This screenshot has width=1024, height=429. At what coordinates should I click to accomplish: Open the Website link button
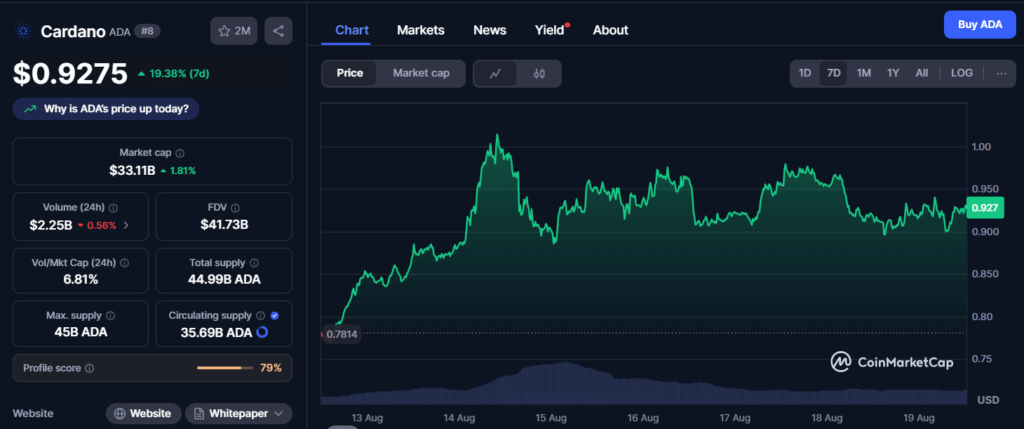[143, 413]
